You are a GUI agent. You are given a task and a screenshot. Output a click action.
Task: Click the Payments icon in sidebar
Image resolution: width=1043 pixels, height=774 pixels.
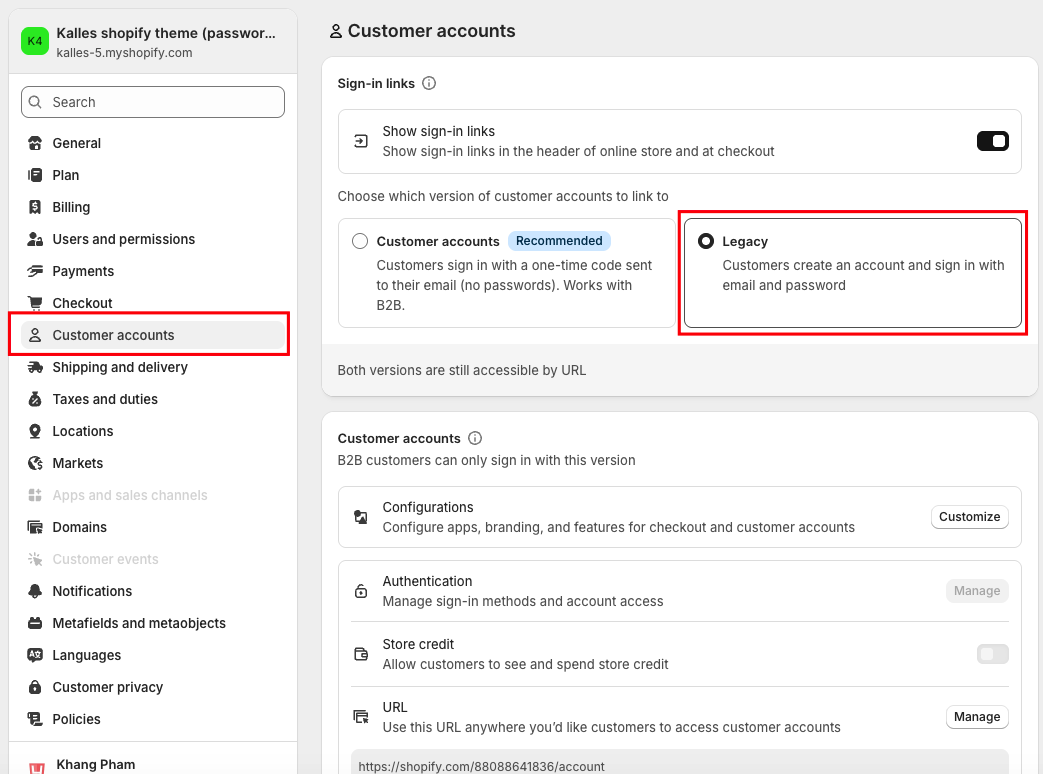pos(35,271)
